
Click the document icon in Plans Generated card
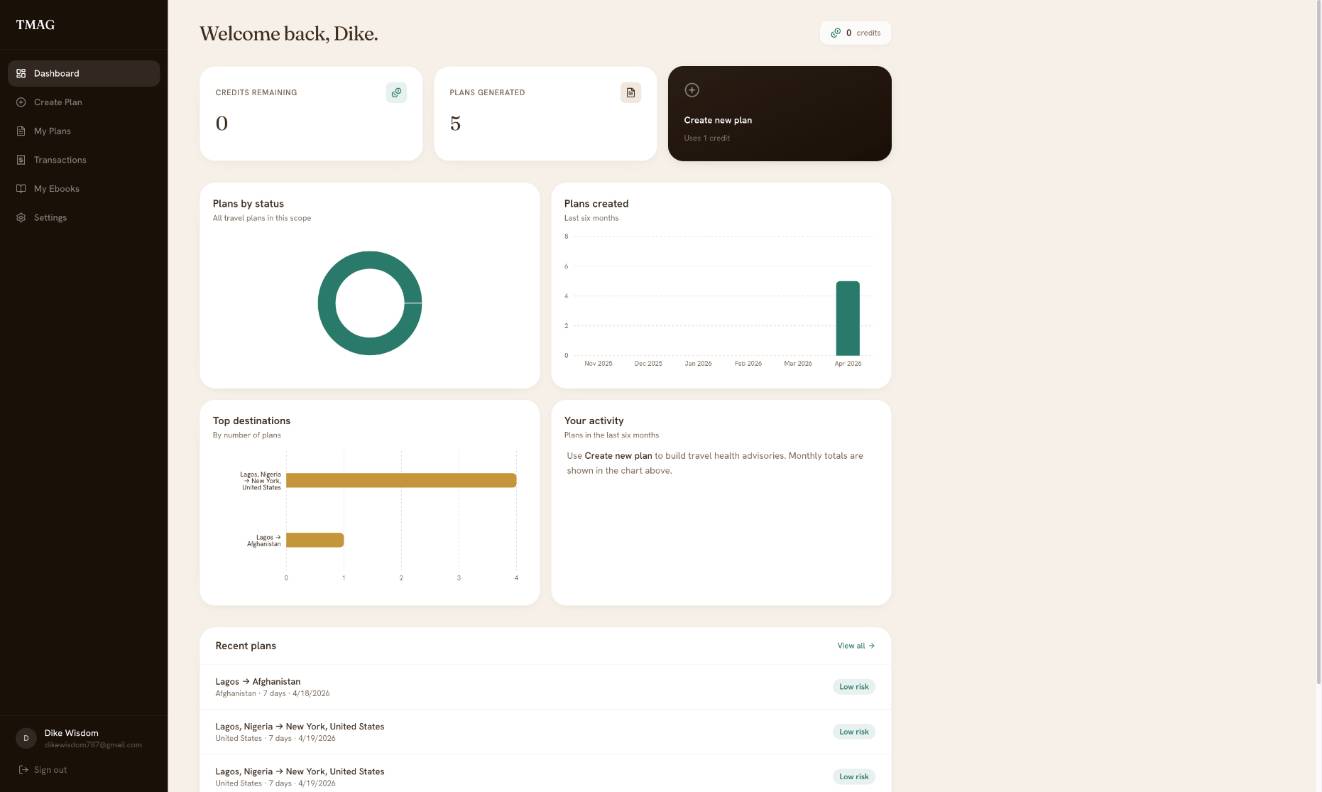tap(630, 92)
